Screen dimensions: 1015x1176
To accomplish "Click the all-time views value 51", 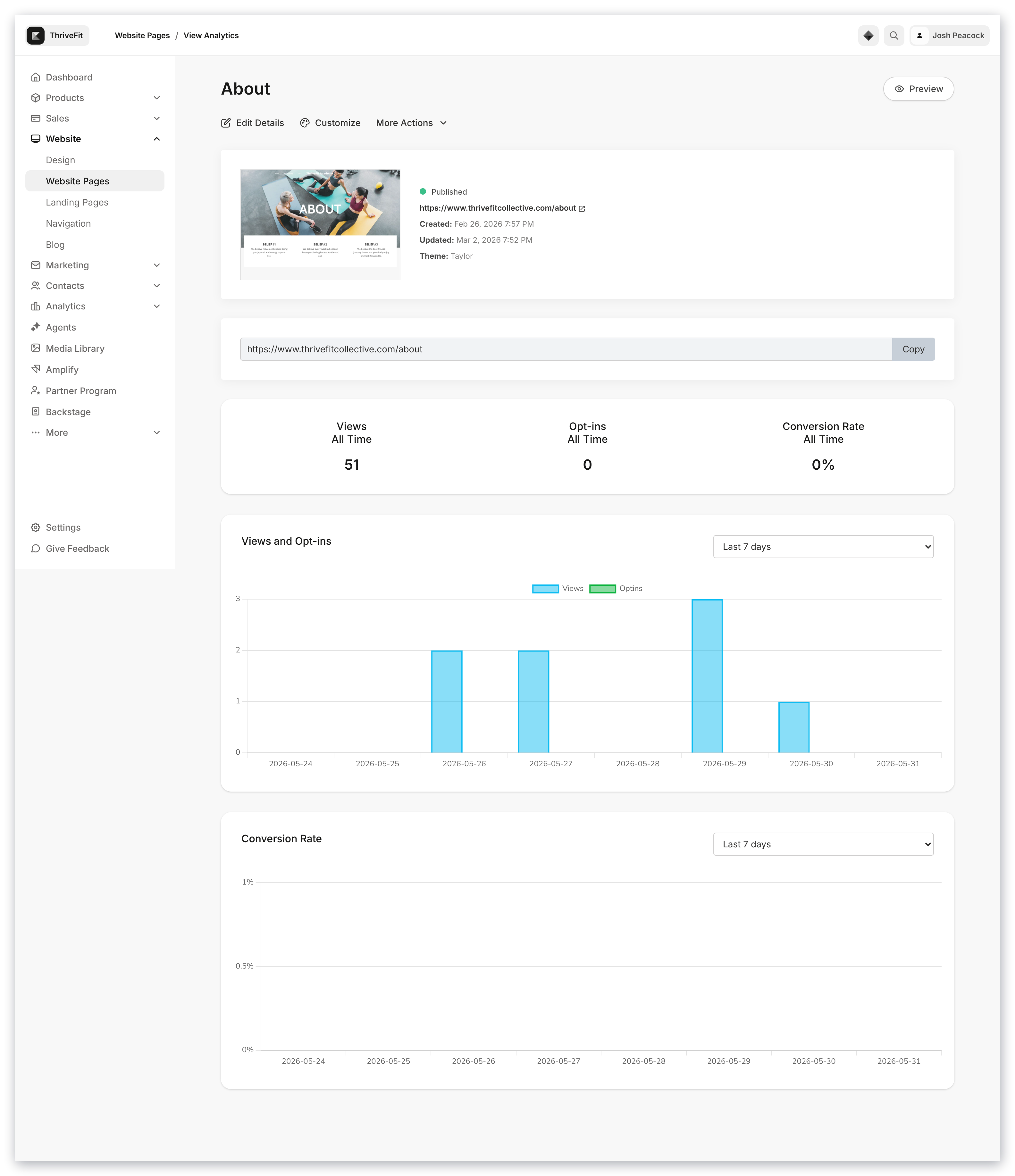I will pos(351,465).
